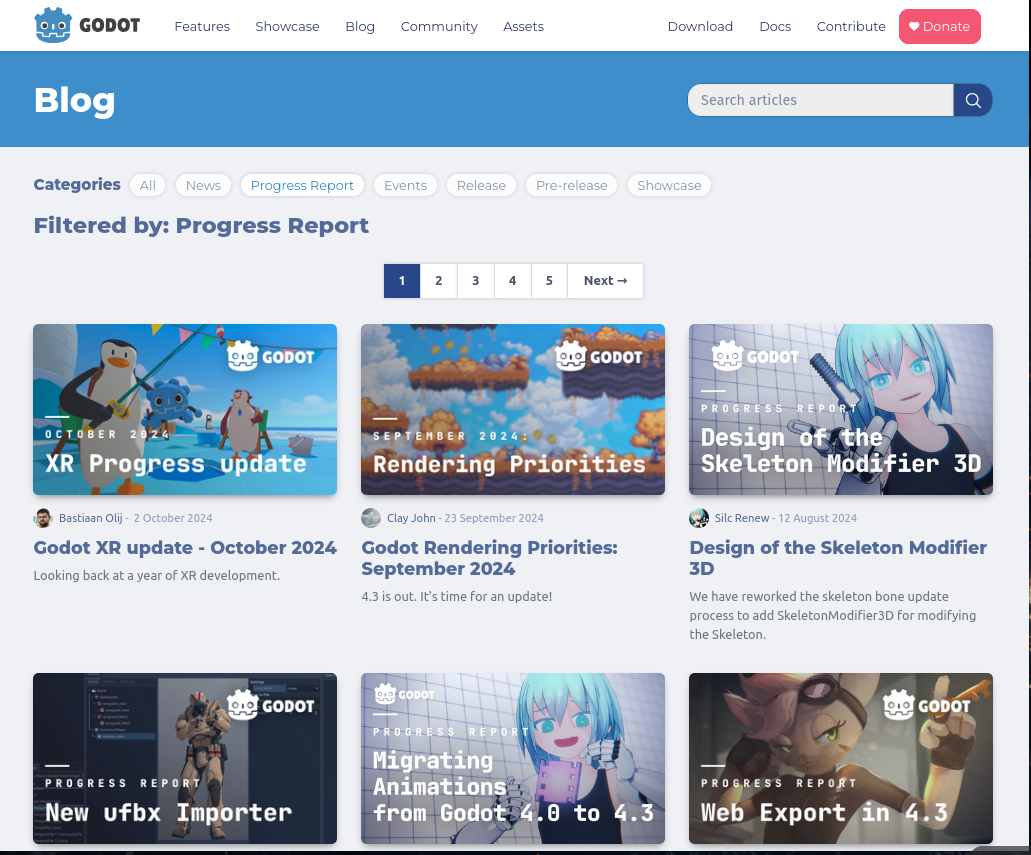Open the Skeleton Modifier 3D thumbnail

[x=841, y=409]
